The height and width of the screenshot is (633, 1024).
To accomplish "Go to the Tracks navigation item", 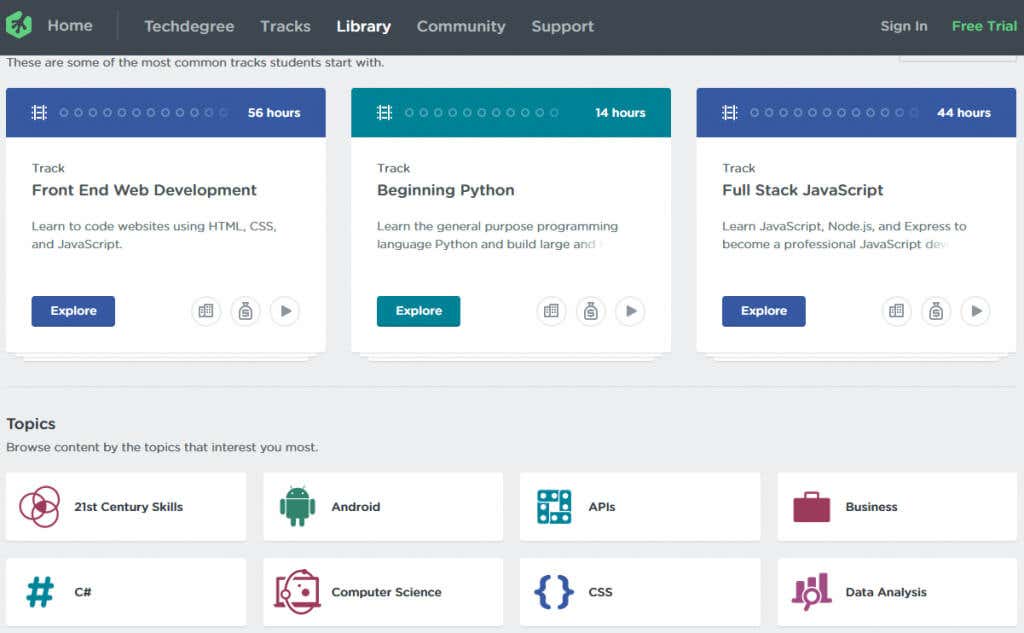I will (285, 26).
